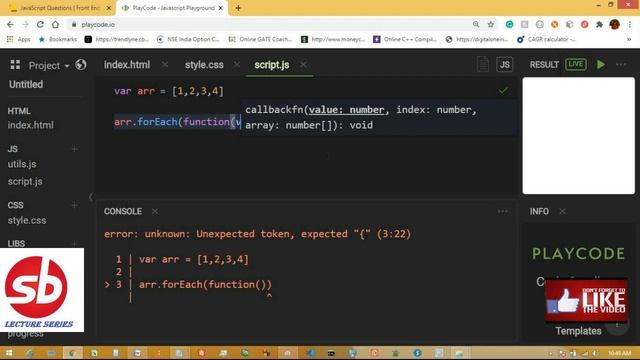Close the index.html editor tab
Screen dimensions: 640x360
click(x=164, y=64)
